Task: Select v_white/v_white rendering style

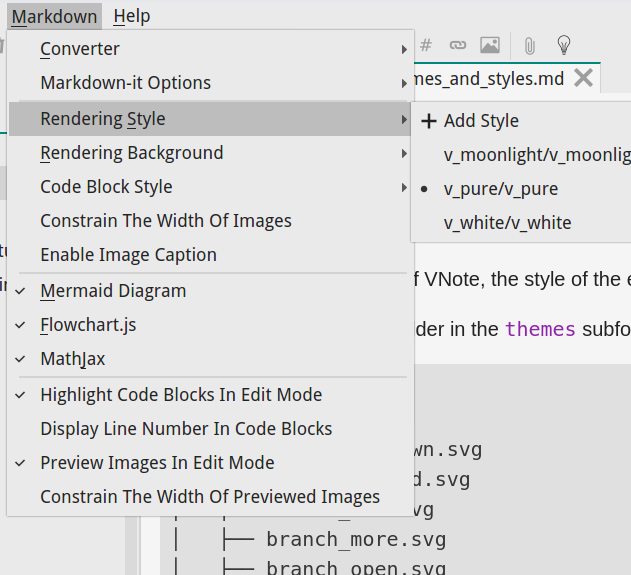Action: [x=522, y=223]
